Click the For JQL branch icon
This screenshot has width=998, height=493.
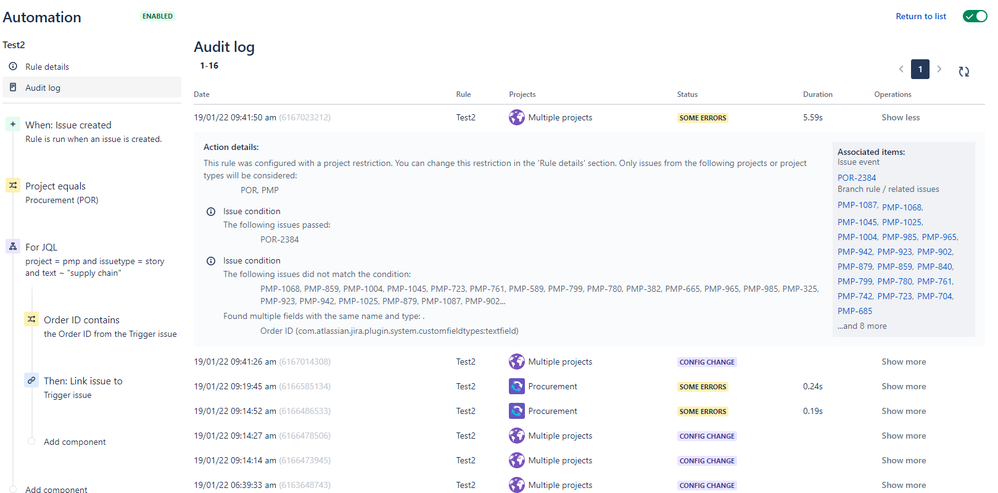(x=13, y=247)
